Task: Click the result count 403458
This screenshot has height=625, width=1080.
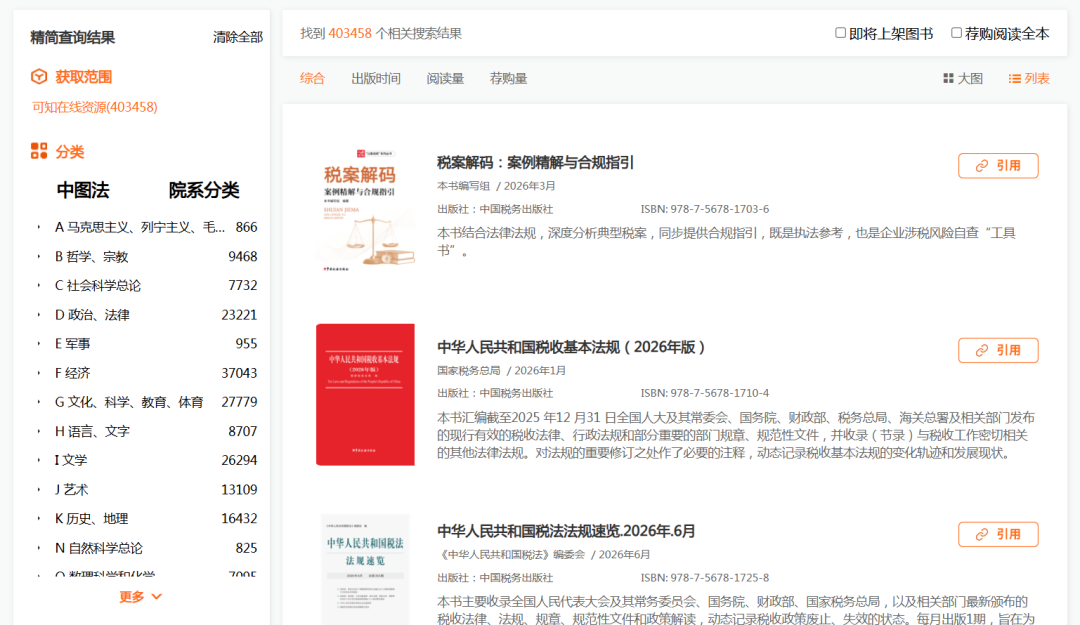Action: pos(350,33)
